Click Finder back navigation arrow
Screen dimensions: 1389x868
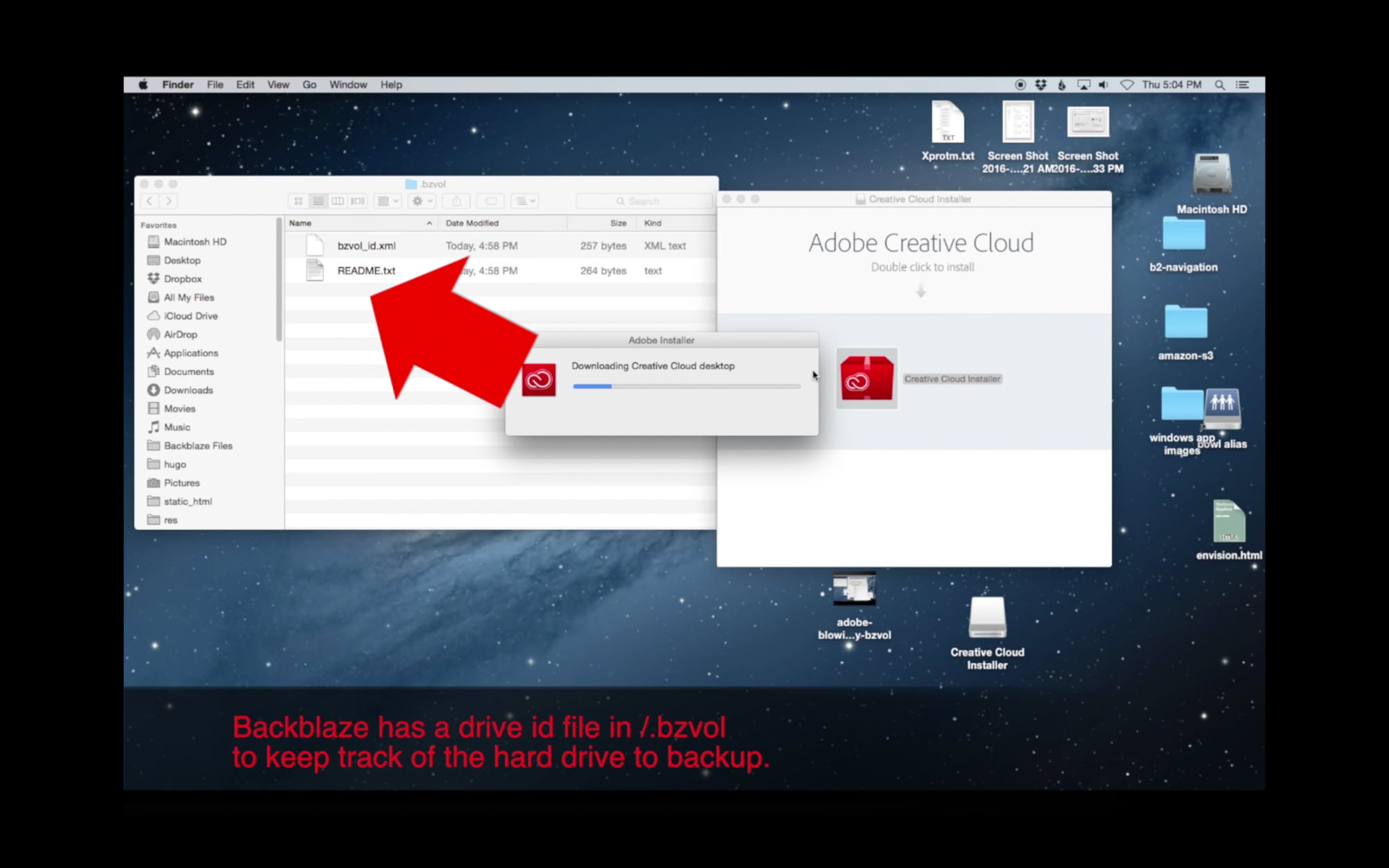click(149, 201)
